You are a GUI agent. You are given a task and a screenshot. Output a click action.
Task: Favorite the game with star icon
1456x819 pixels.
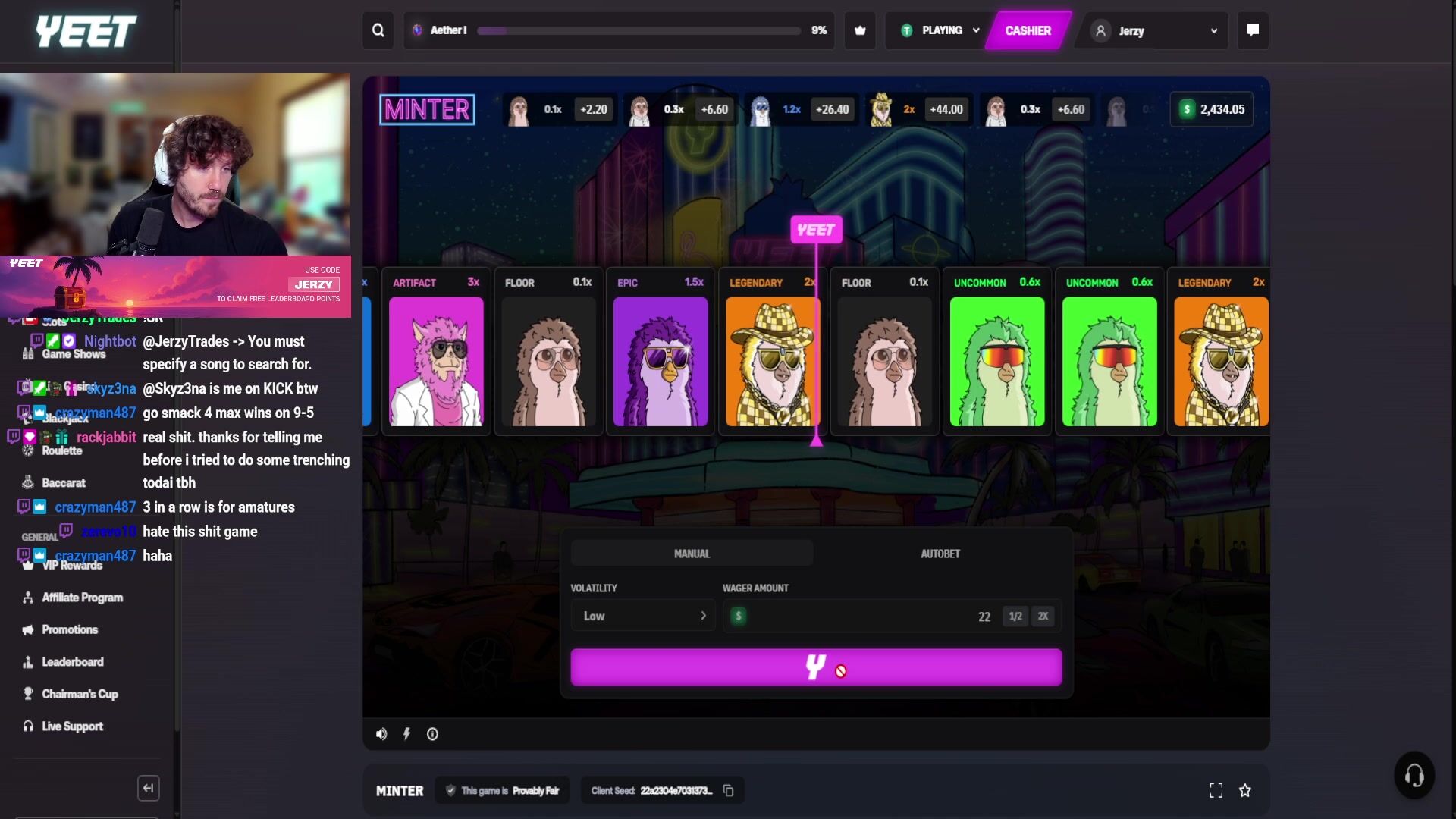1244,790
